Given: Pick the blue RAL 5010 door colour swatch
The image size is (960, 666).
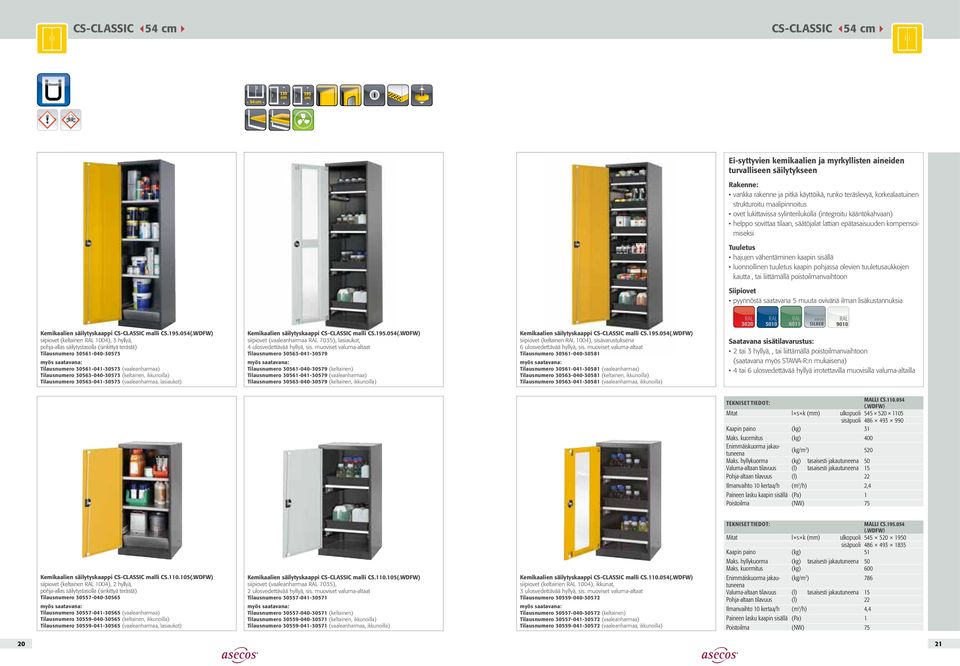Looking at the screenshot, I should tap(767, 317).
